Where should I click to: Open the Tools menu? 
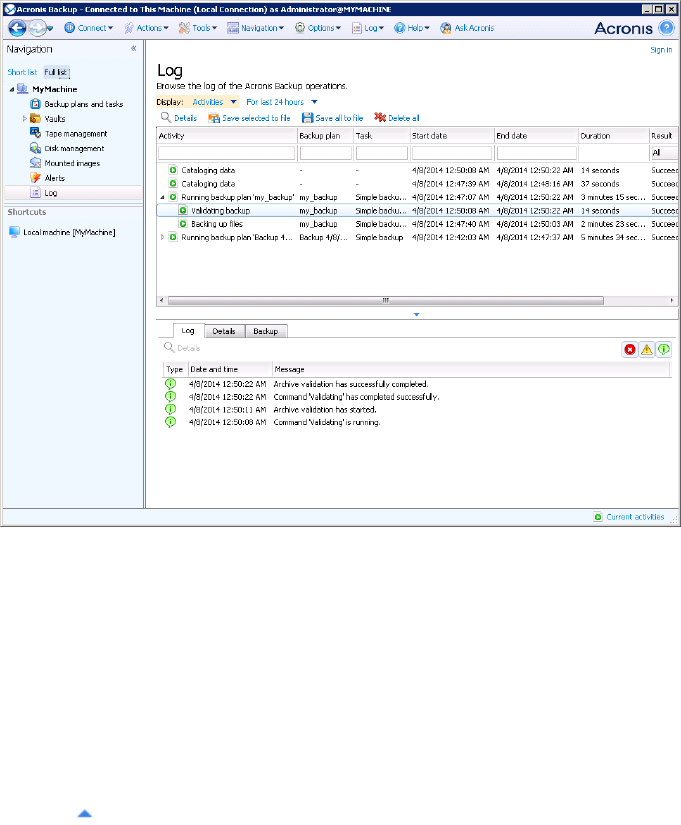coord(198,28)
